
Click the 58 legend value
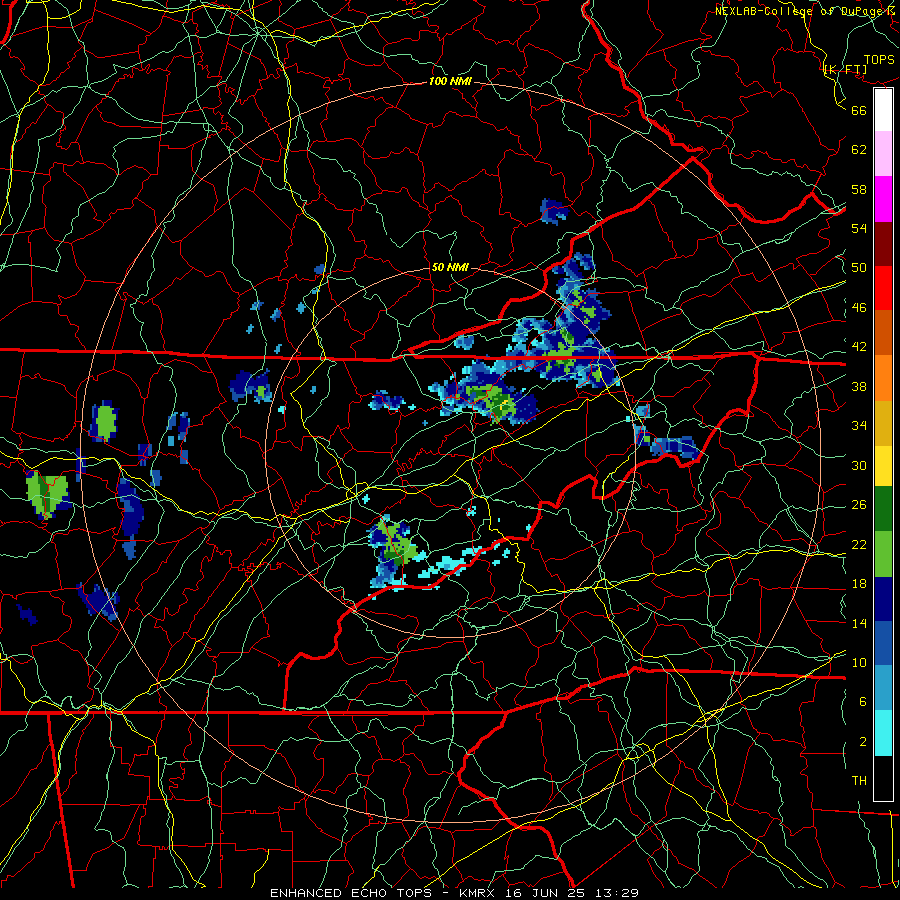point(859,189)
